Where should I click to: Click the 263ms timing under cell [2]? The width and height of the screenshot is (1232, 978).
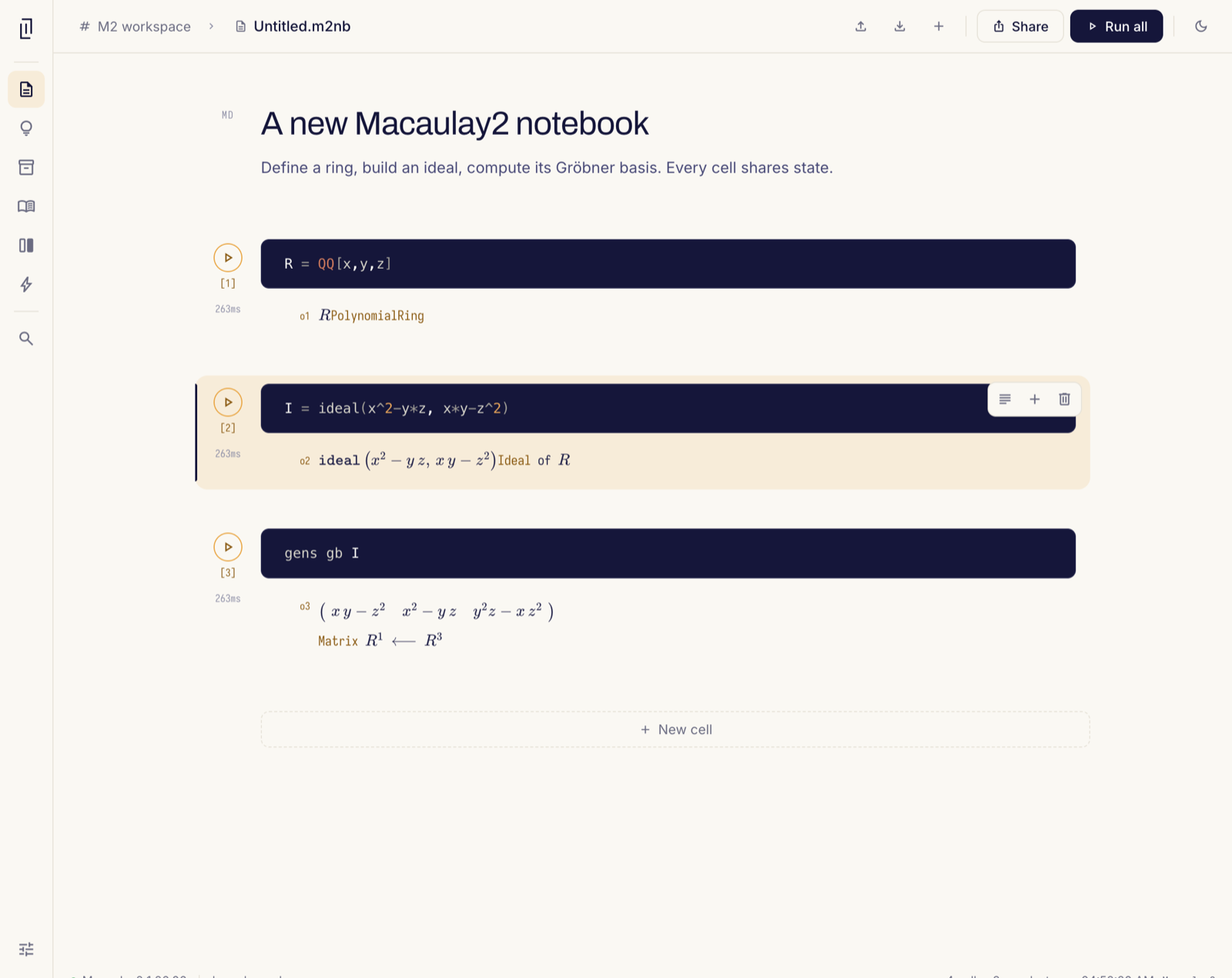228,454
